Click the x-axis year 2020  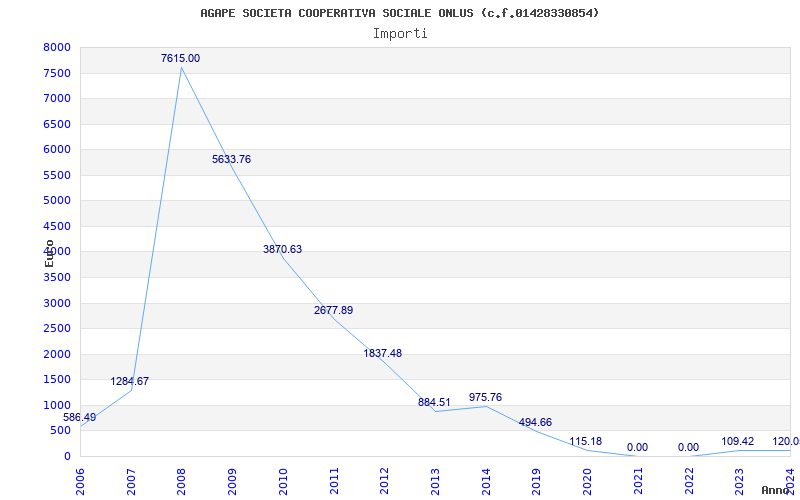588,482
